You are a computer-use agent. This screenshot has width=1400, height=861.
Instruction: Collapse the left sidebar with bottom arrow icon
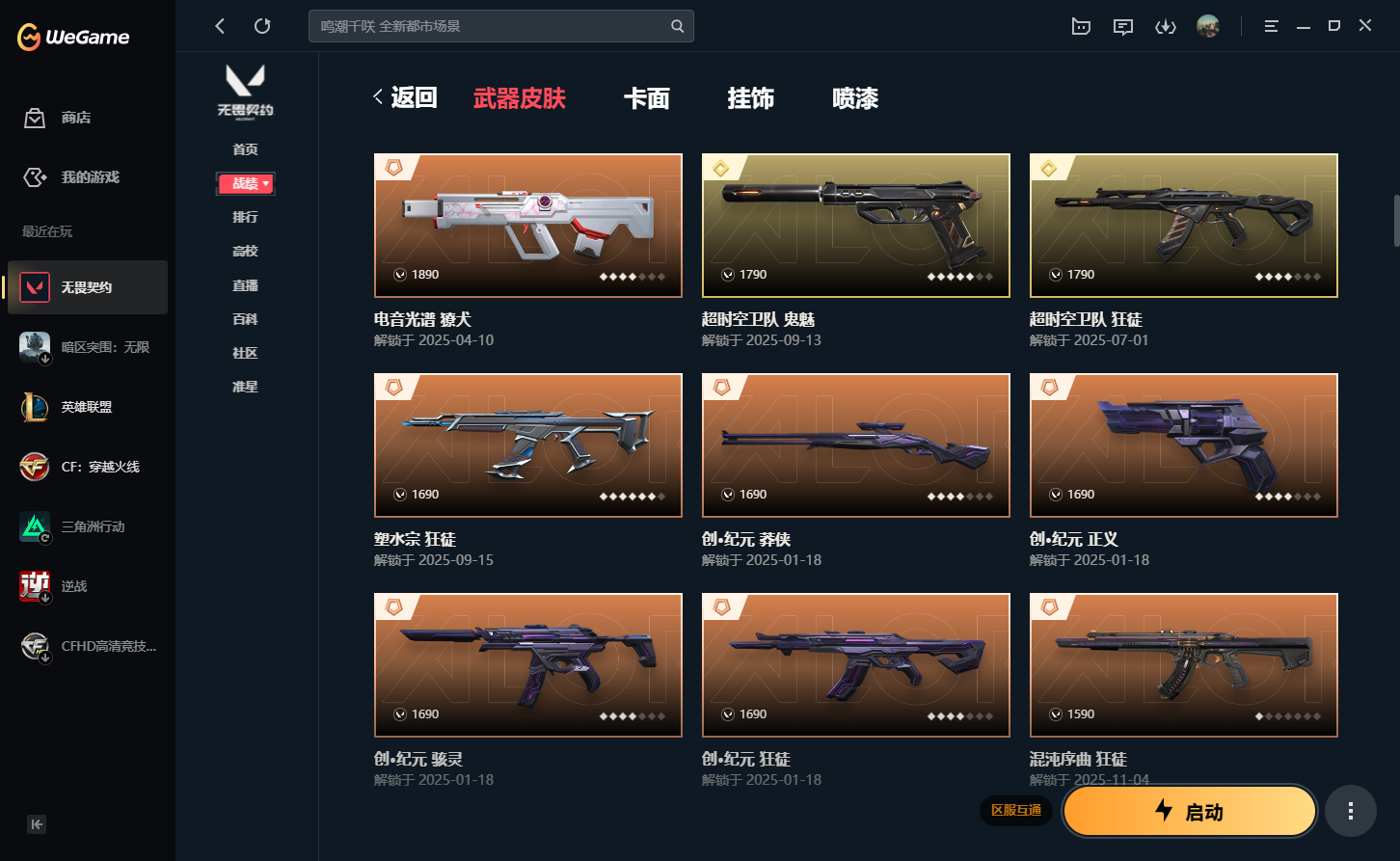click(37, 823)
